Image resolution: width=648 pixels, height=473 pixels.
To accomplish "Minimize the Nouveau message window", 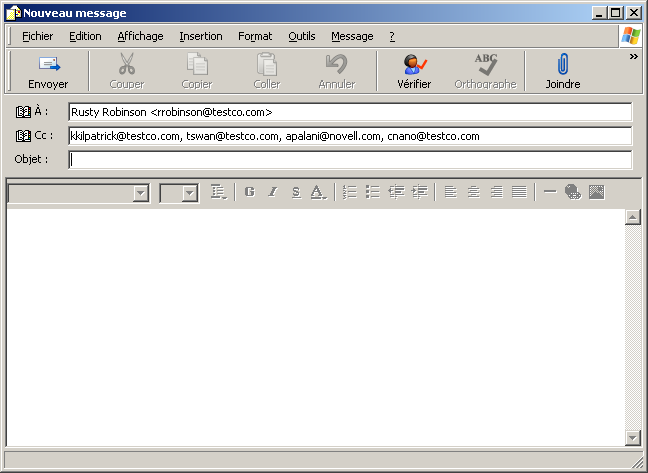I will [600, 13].
